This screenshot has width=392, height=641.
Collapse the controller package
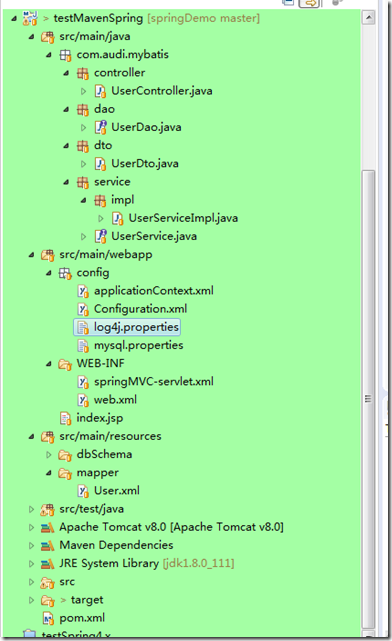[x=66, y=73]
